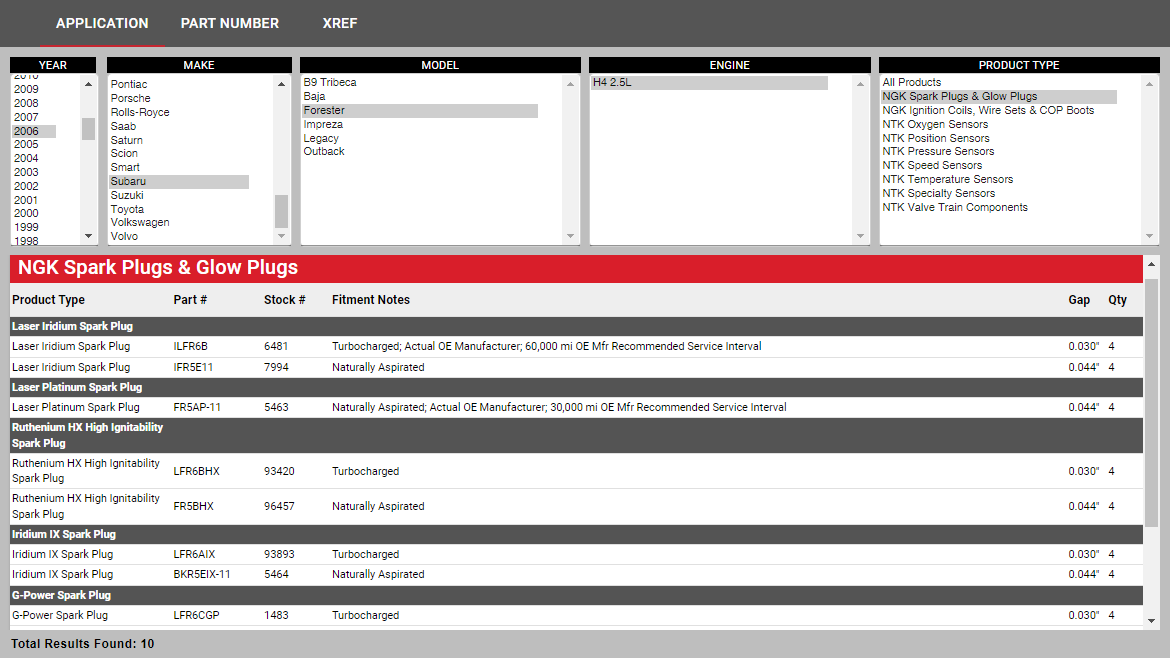Viewport: 1170px width, 658px height.
Task: Switch to the Part Number tab
Action: [x=229, y=23]
